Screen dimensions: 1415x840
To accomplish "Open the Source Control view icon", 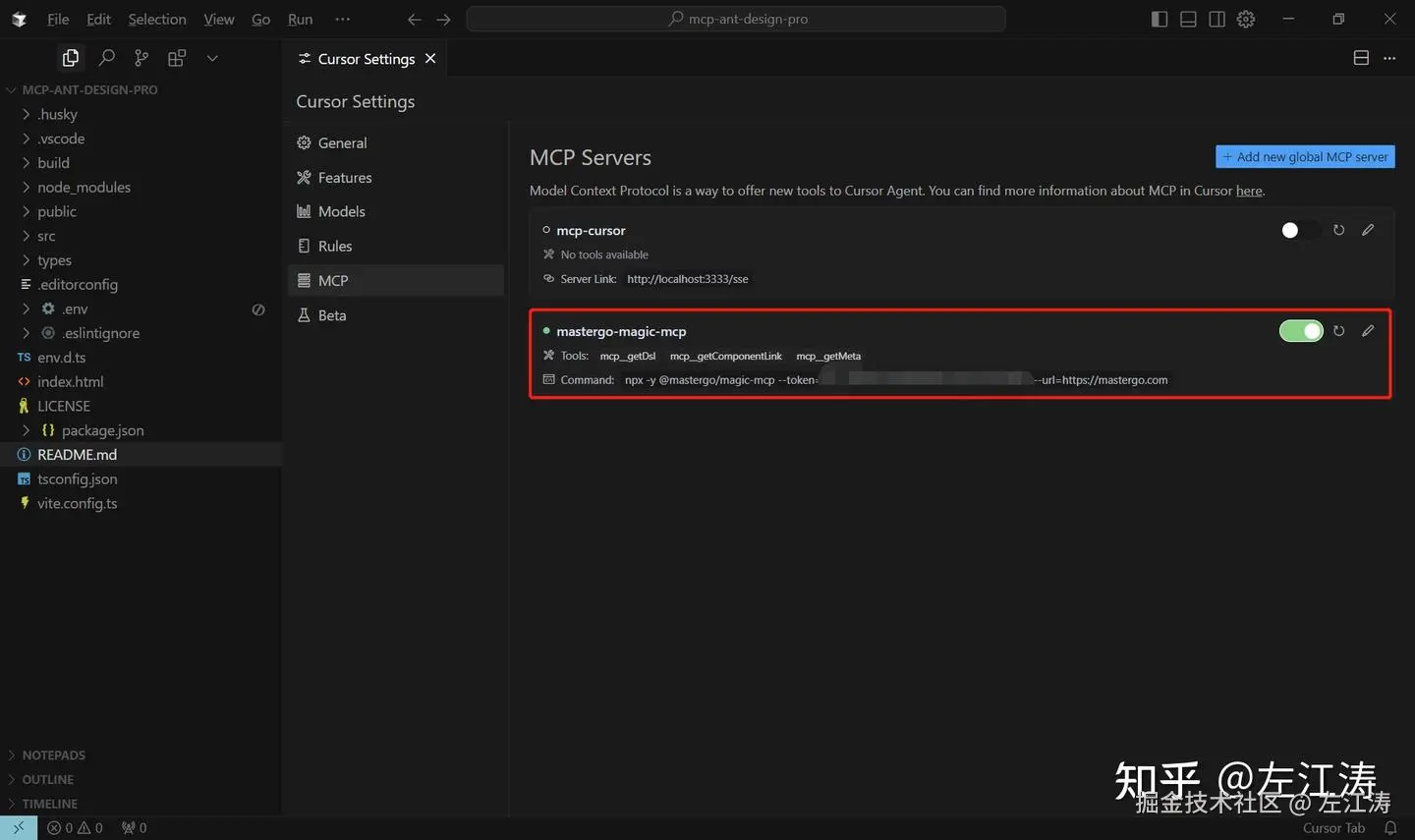I will tap(141, 58).
